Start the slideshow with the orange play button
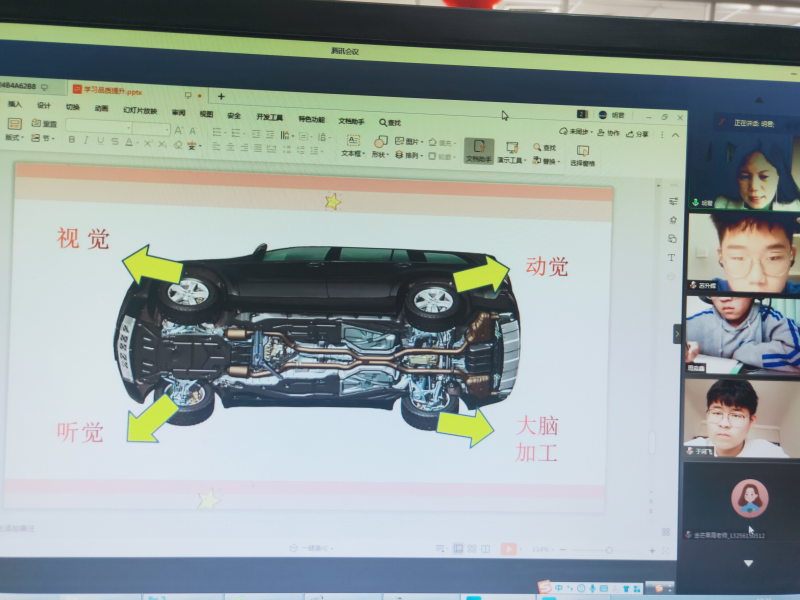This screenshot has height=600, width=800. tap(508, 548)
